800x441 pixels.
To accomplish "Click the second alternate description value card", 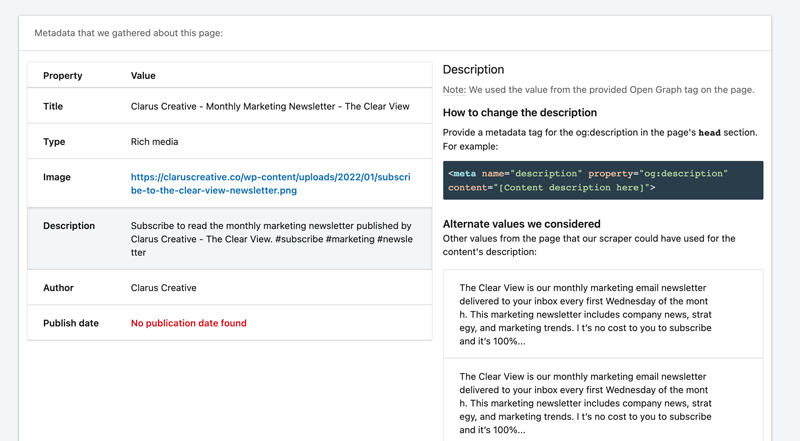I will pyautogui.click(x=603, y=401).
